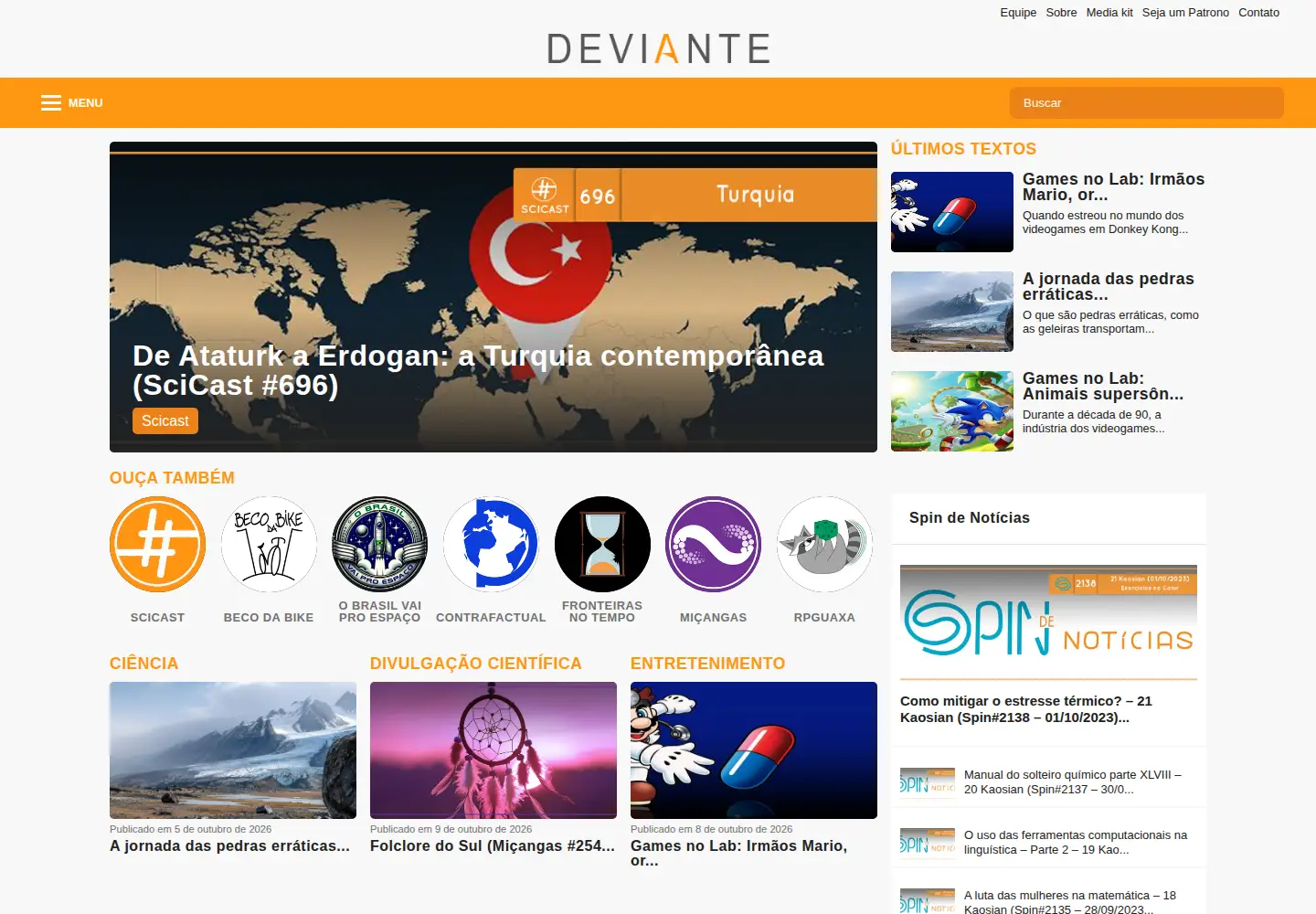
Task: Click the Sonic thumbnail in Últimos Textos
Action: [952, 411]
